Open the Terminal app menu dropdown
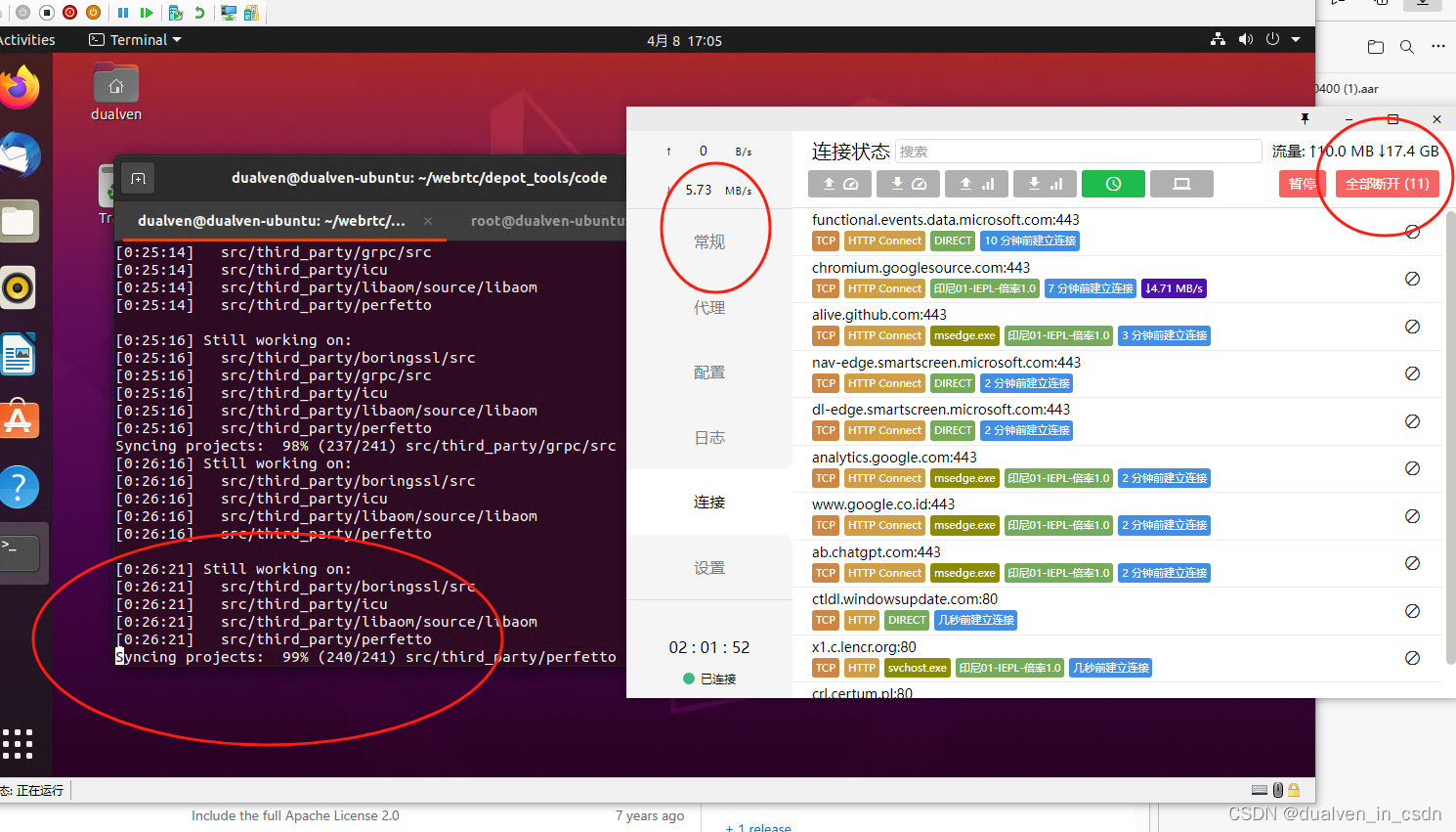Viewport: 1456px width, 832px height. click(135, 40)
